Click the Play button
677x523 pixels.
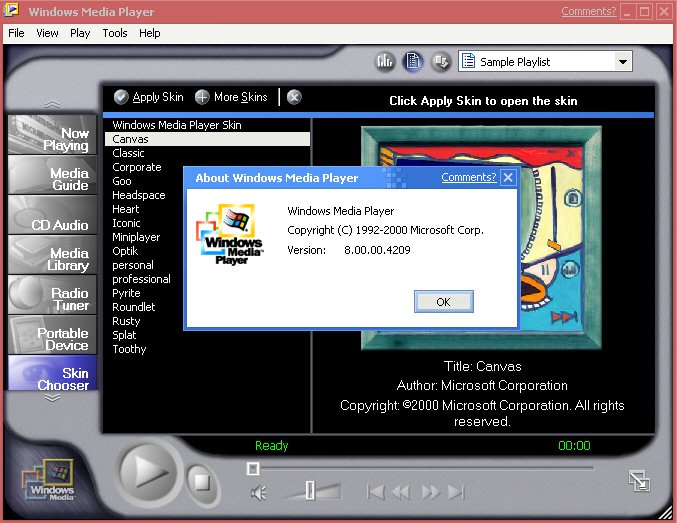(149, 472)
